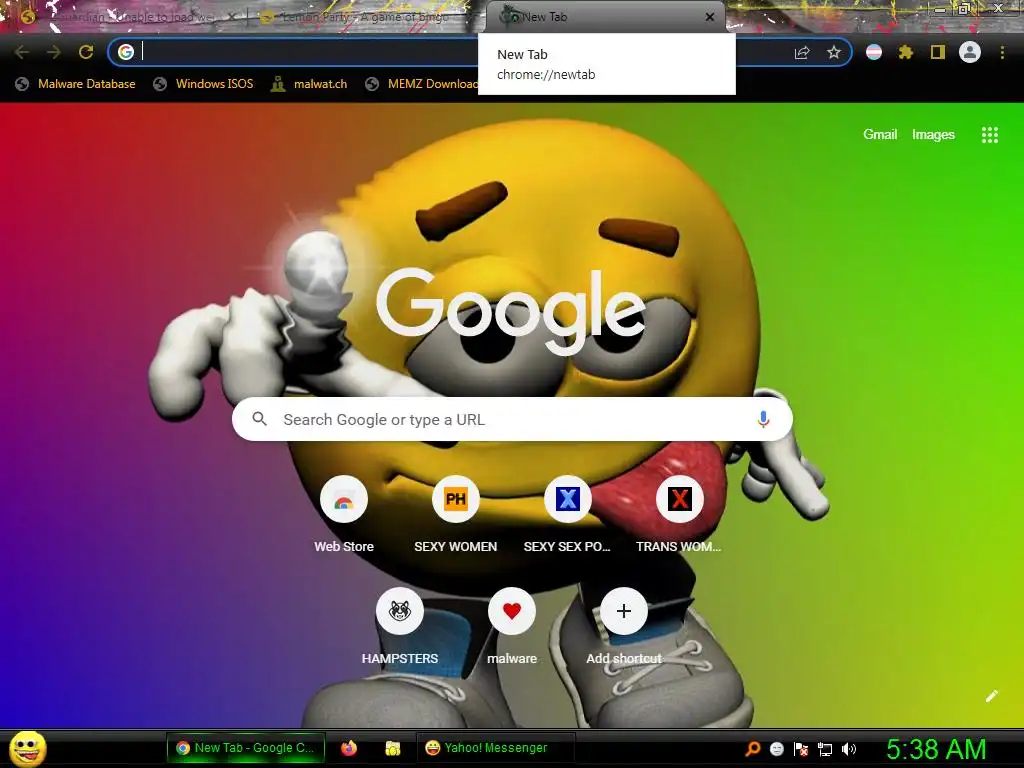Viewport: 1024px width, 768px height.
Task: Open the Chrome profile avatar menu
Action: (x=970, y=52)
